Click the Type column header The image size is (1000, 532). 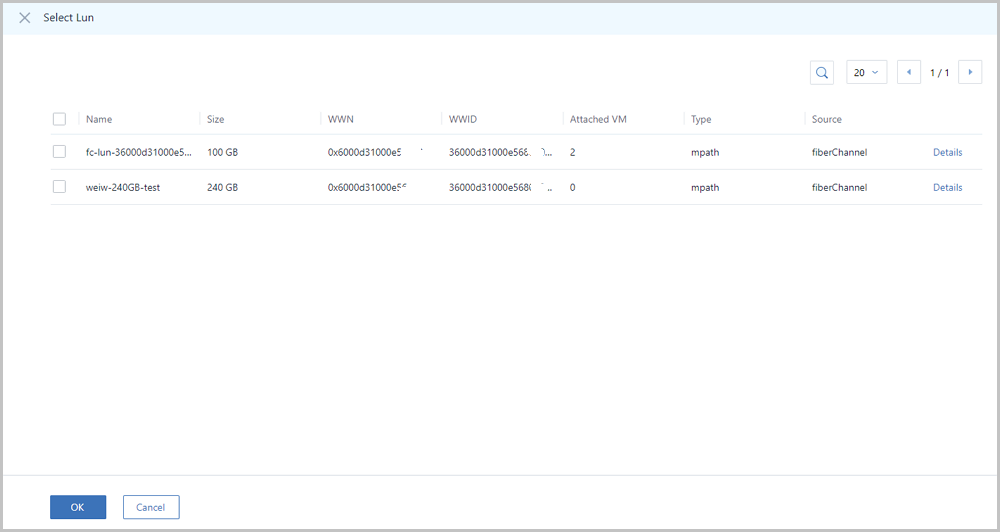click(x=701, y=119)
